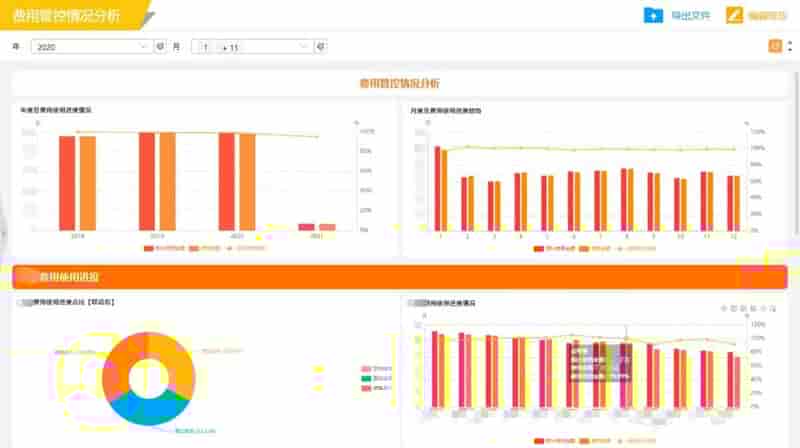800x448 pixels.
Task: Click the small icon right of month dropdown
Action: click(321, 46)
